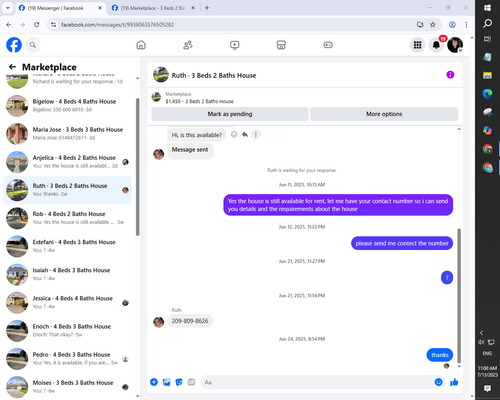
Task: Open the Facebook home logo
Action: click(x=14, y=45)
